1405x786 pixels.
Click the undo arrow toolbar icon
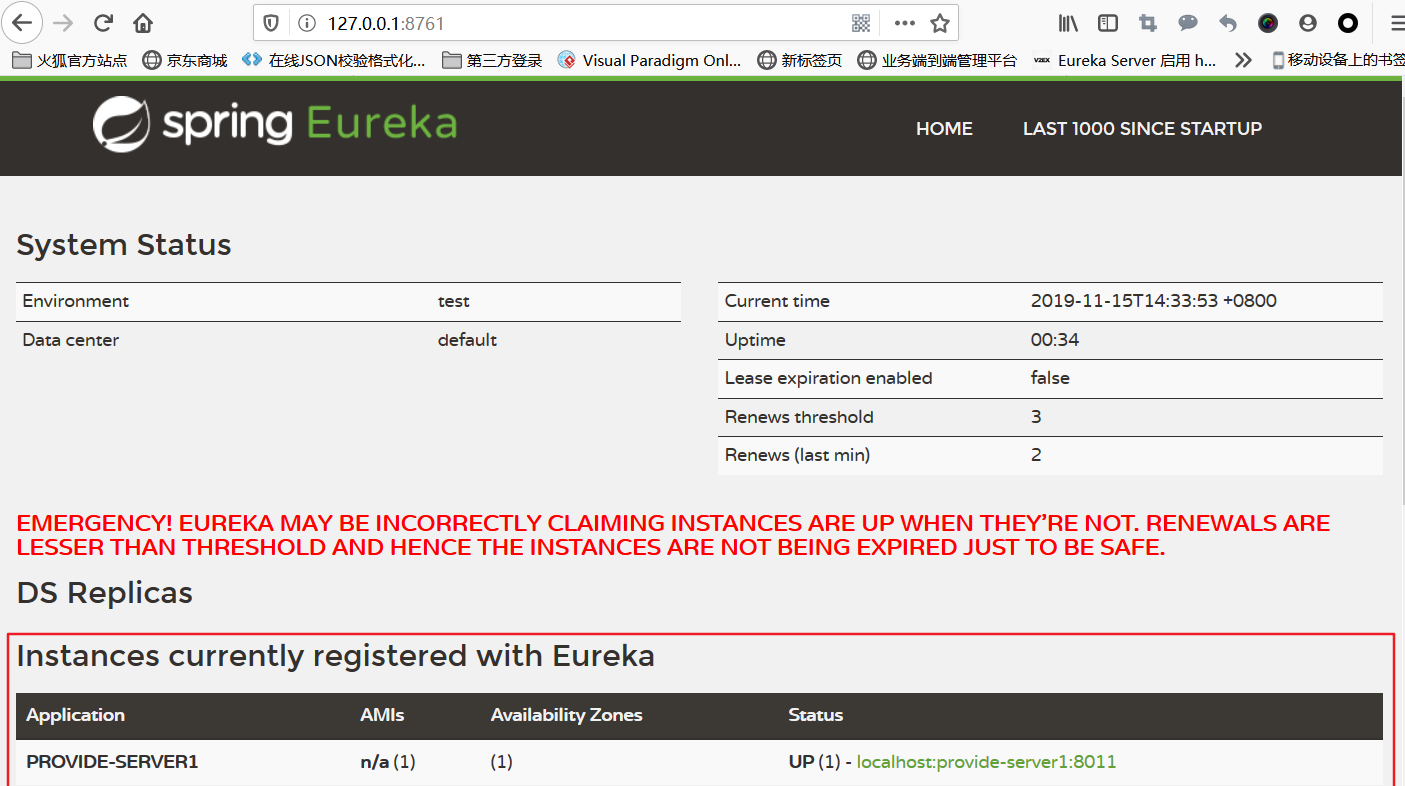click(1228, 23)
